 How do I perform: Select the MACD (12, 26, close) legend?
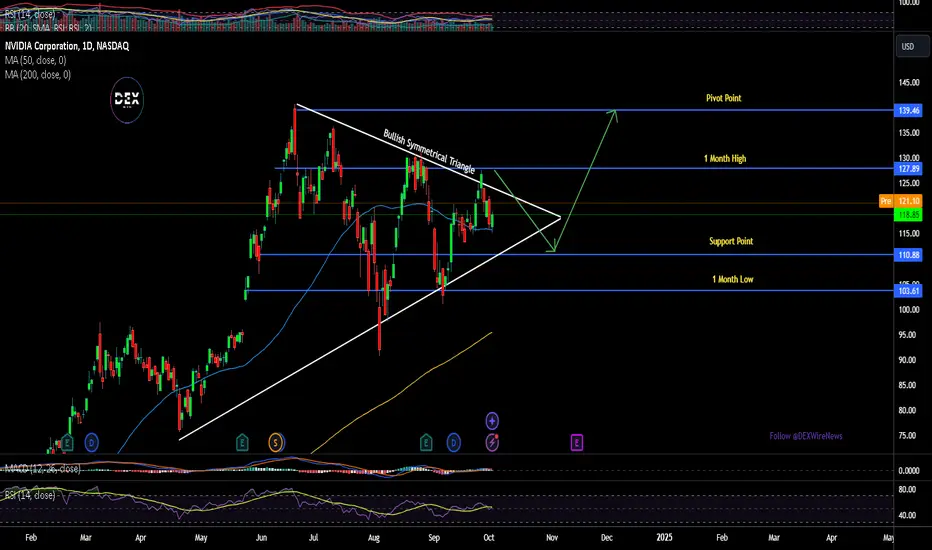tap(42, 469)
